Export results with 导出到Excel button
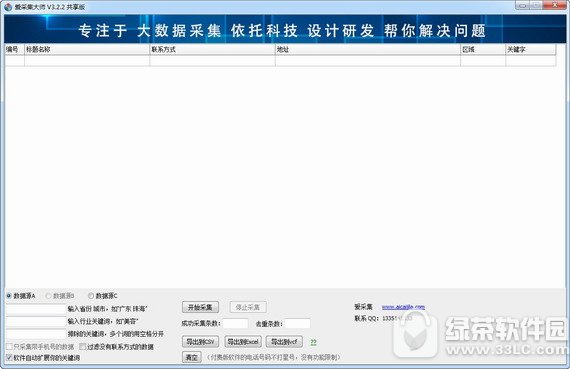This screenshot has height=369, width=570. click(x=243, y=342)
